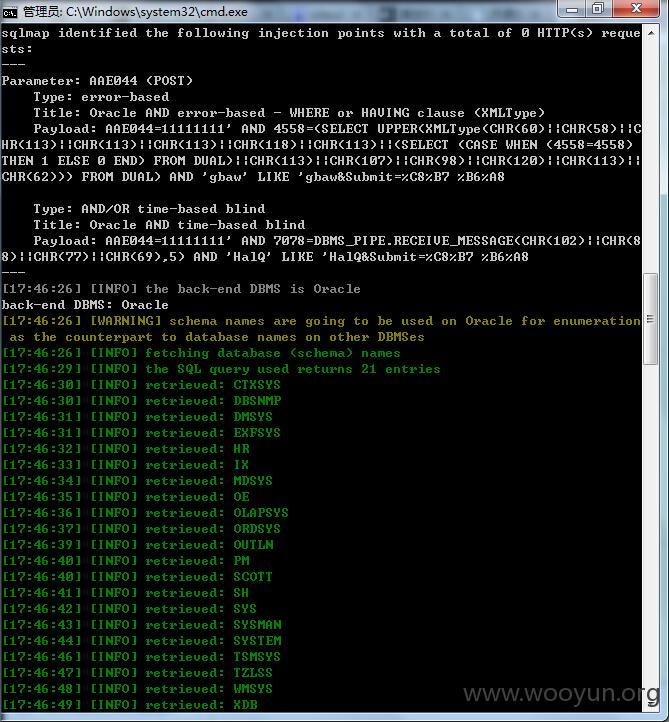Click the line 'retrieved: SYSTEM'
The width and height of the screenshot is (669, 722).
(141, 641)
